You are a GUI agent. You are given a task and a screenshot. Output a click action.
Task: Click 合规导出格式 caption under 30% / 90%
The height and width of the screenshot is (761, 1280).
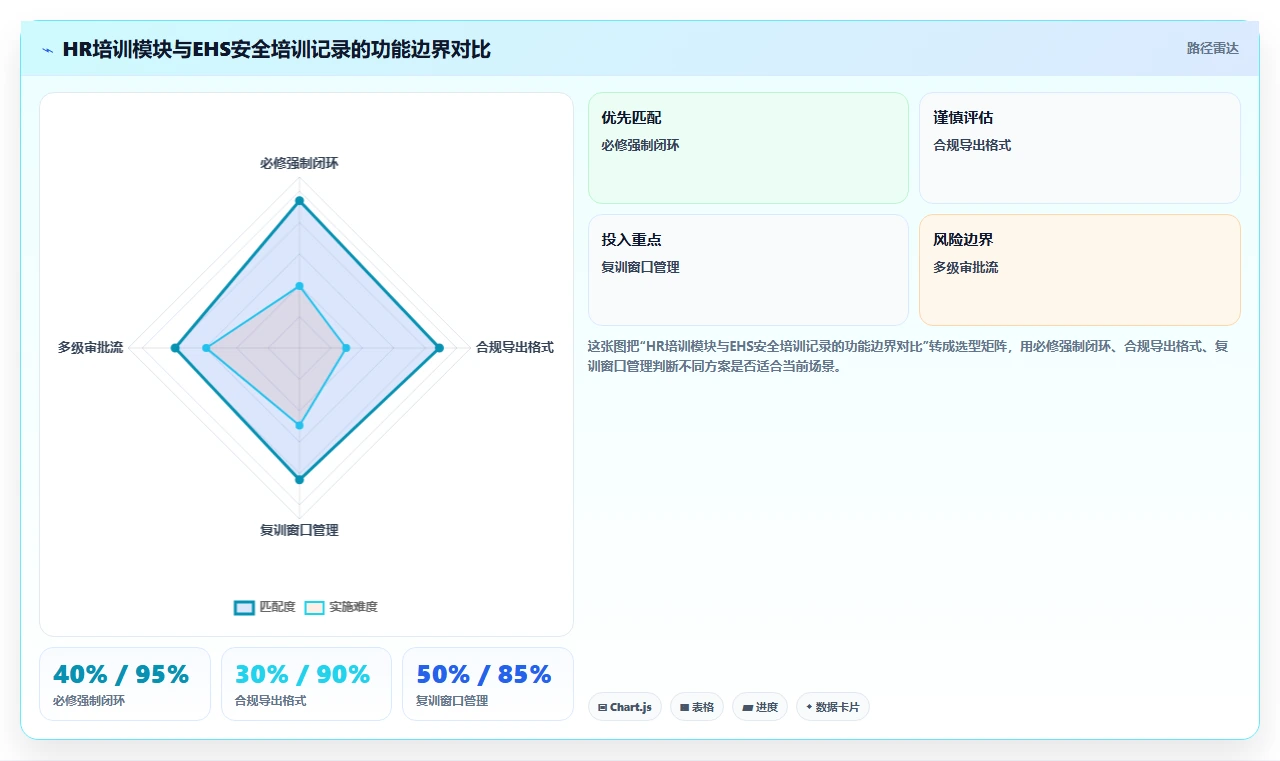270,701
